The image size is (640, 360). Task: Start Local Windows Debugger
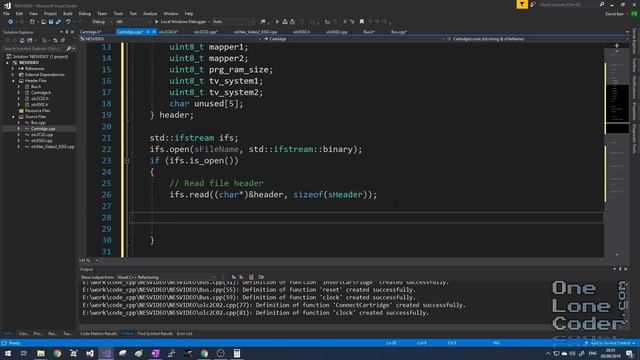(180, 22)
